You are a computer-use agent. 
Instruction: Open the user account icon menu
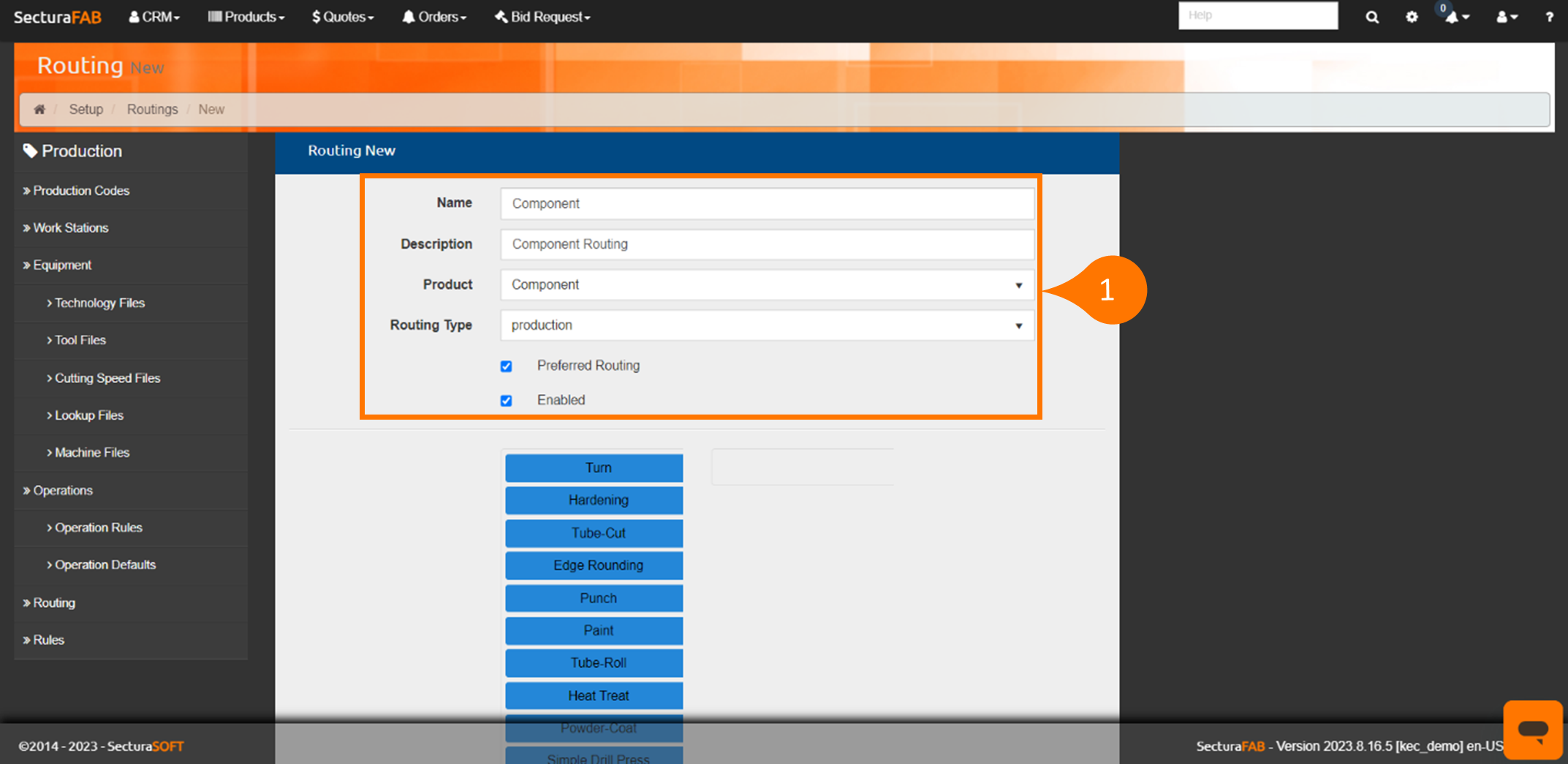[1505, 17]
